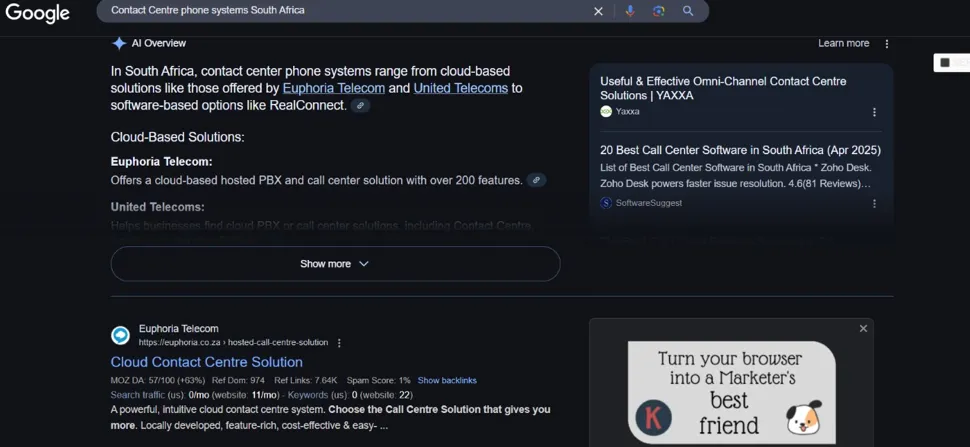Open the Euphoria Telecom inline link

334,88
